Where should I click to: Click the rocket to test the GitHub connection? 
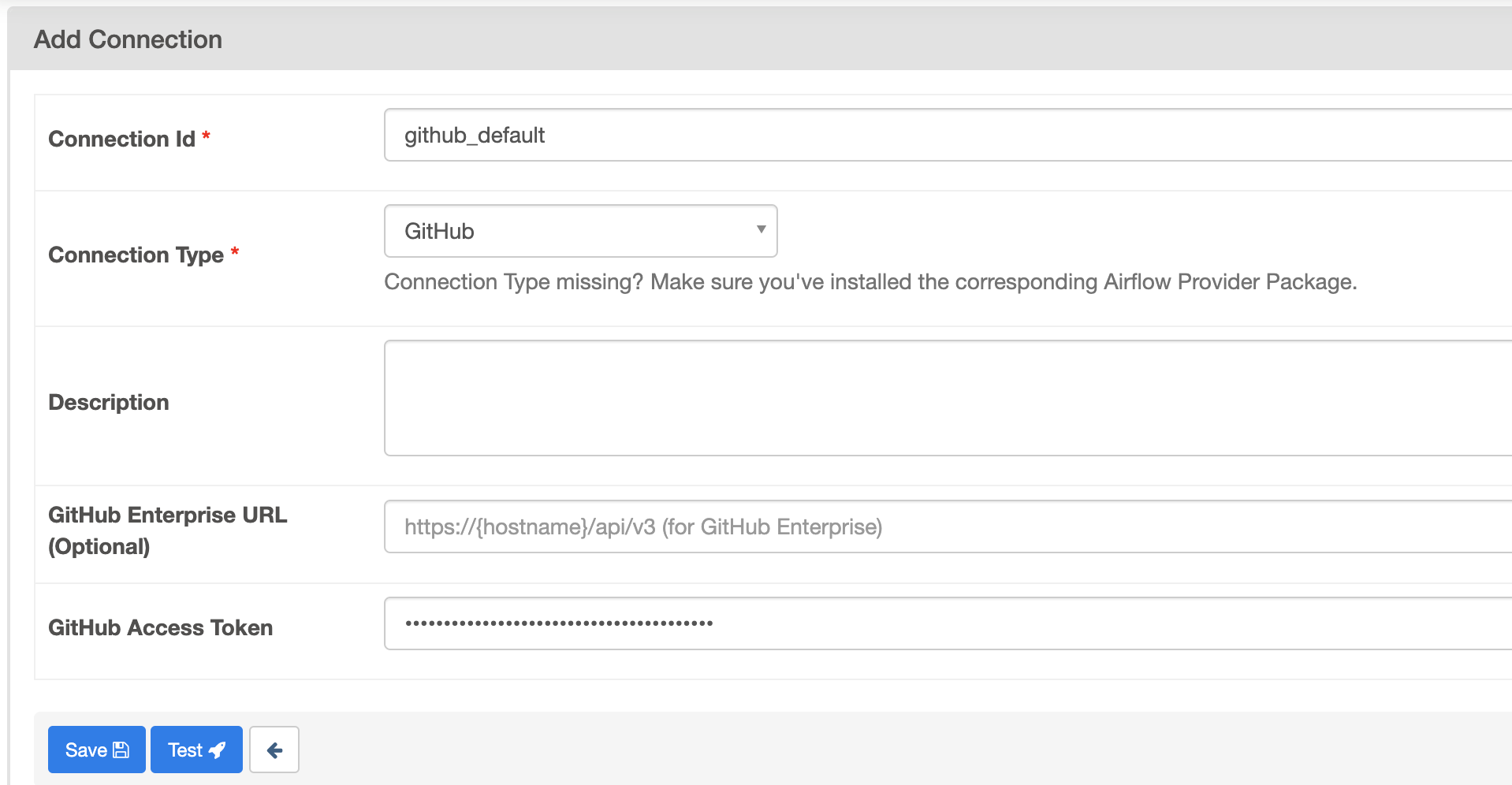pyautogui.click(x=218, y=750)
